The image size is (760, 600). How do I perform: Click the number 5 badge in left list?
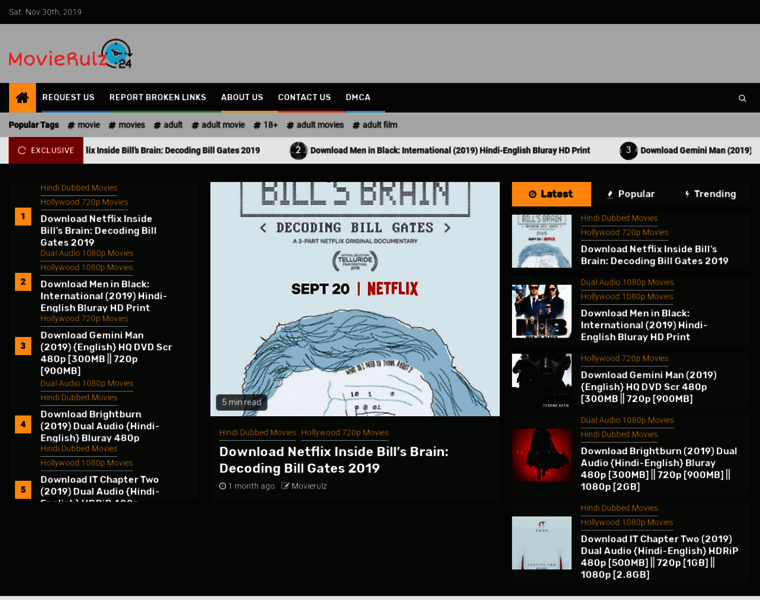pos(23,489)
